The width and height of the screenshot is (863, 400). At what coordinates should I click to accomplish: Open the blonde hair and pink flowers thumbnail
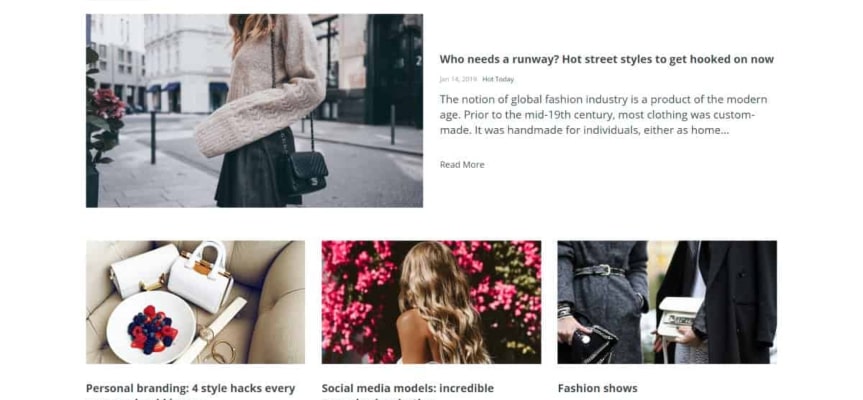[x=432, y=302]
